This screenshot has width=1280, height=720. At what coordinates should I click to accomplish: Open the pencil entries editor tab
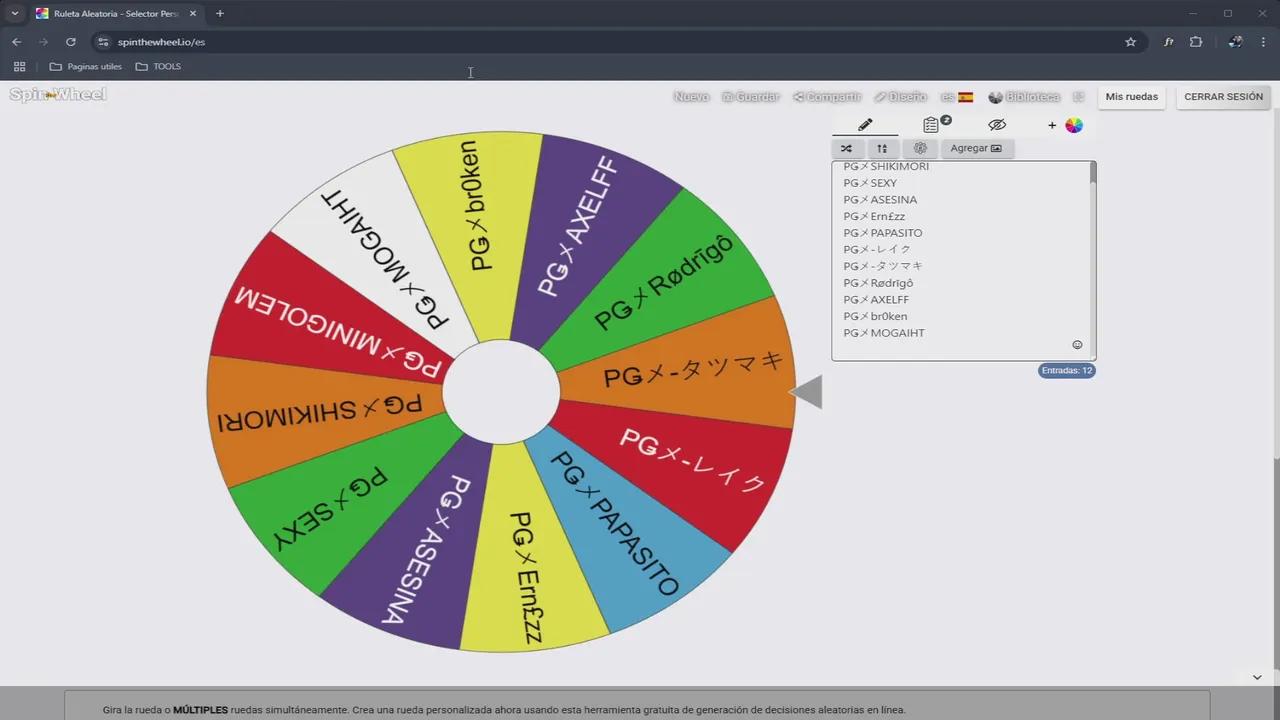click(x=865, y=125)
